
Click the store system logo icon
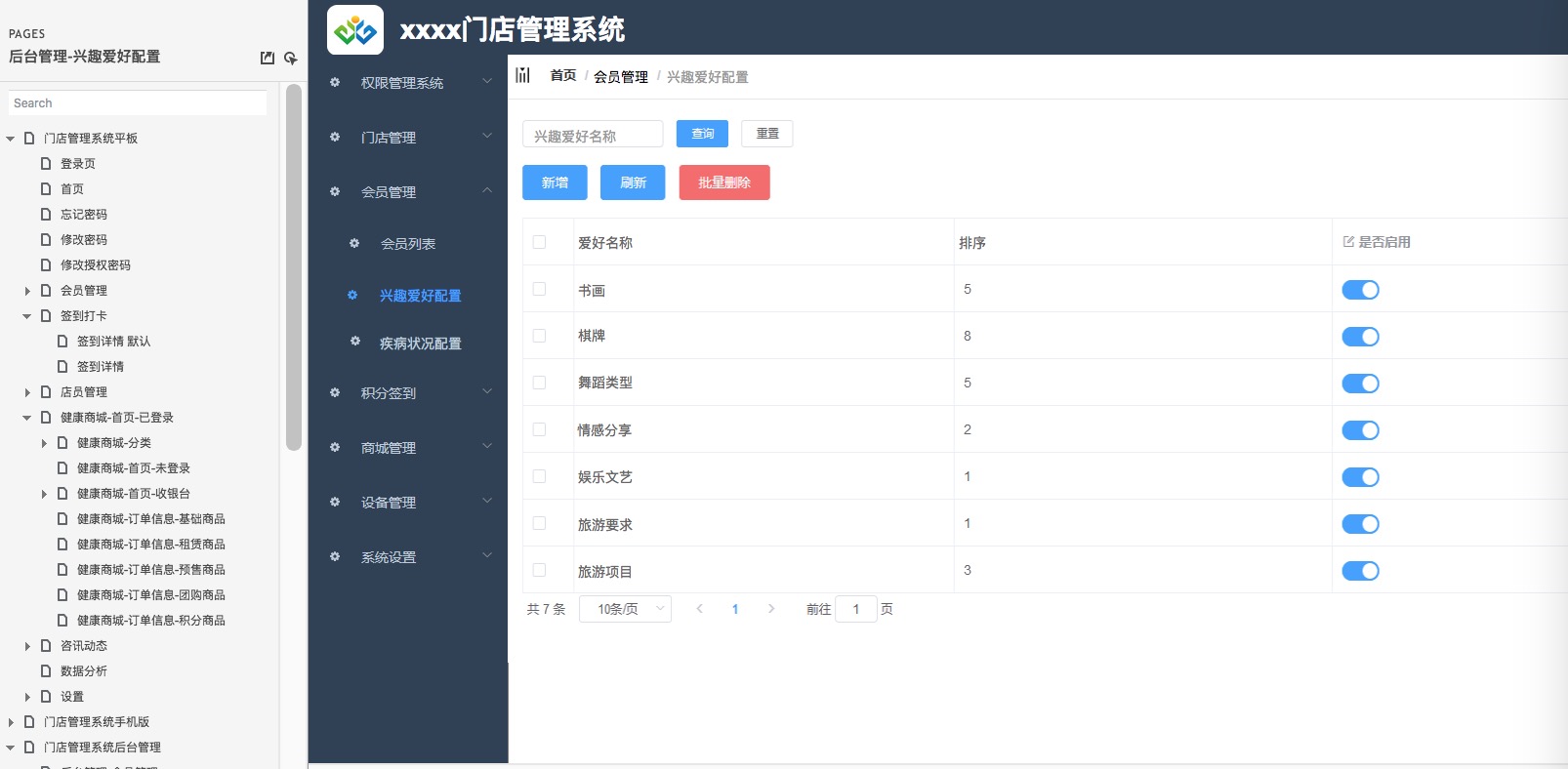click(354, 29)
